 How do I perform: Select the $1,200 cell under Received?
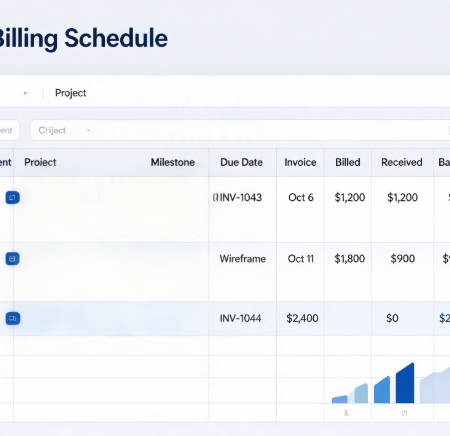[402, 197]
